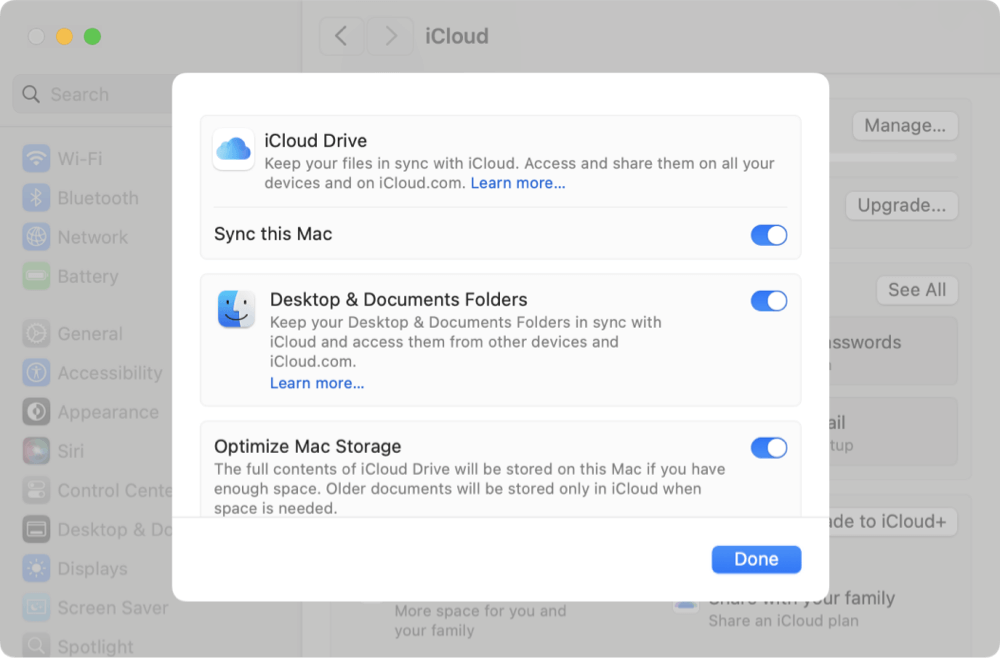Click the Bluetooth icon in the sidebar
Image resolution: width=1000 pixels, height=658 pixels.
point(34,197)
